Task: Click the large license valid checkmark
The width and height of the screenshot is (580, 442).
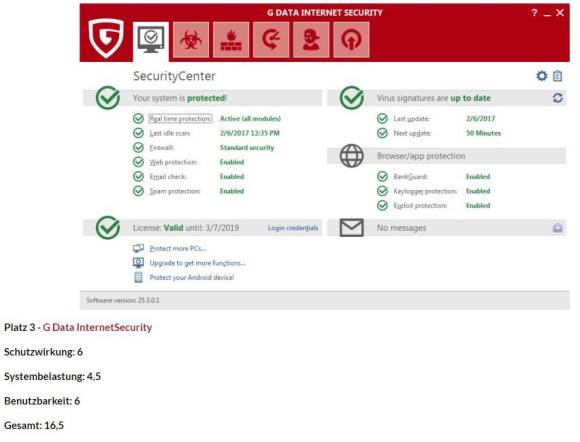Action: [108, 227]
